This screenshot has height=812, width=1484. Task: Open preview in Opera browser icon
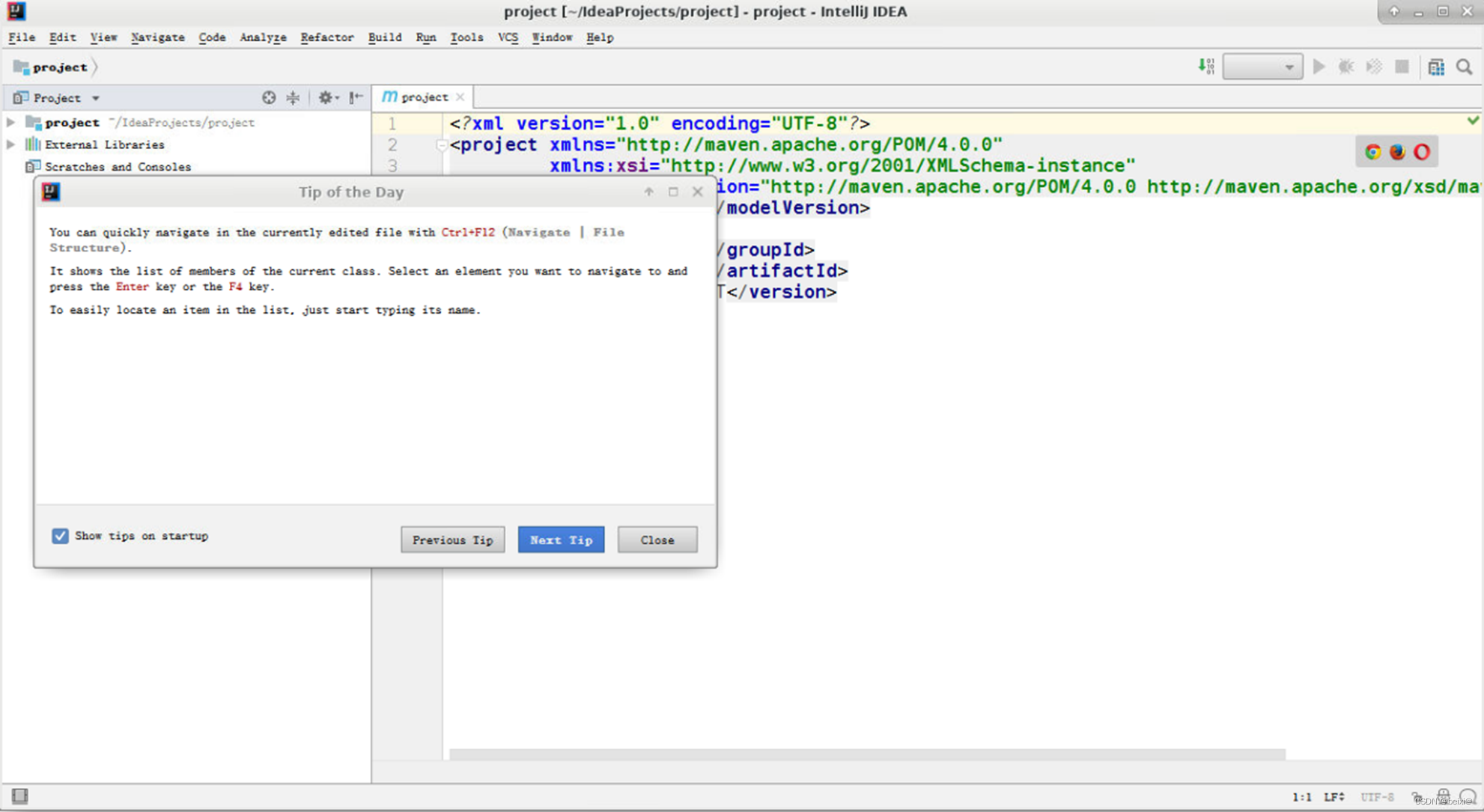pyautogui.click(x=1422, y=152)
